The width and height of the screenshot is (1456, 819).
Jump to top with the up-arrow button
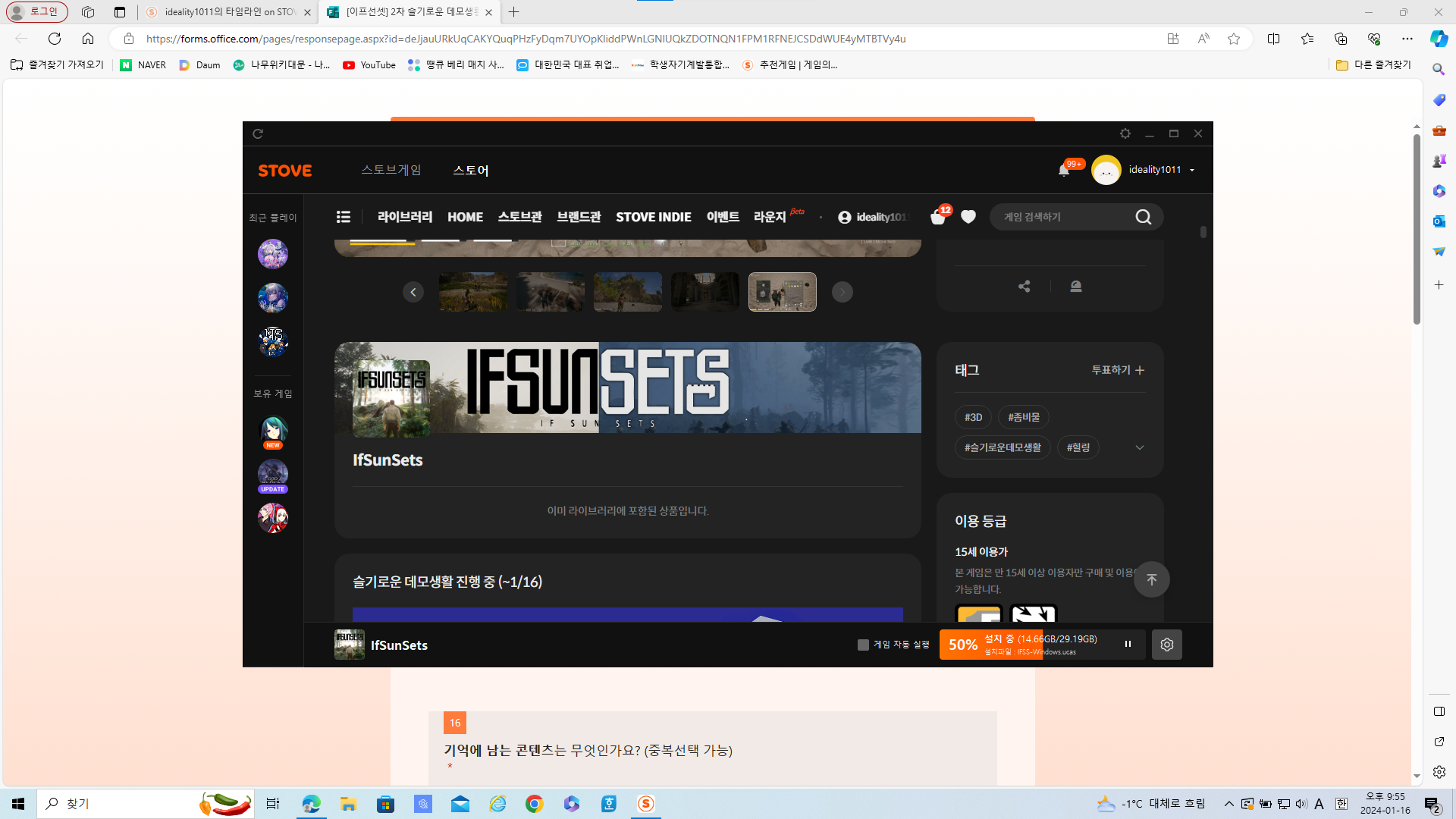[1152, 579]
